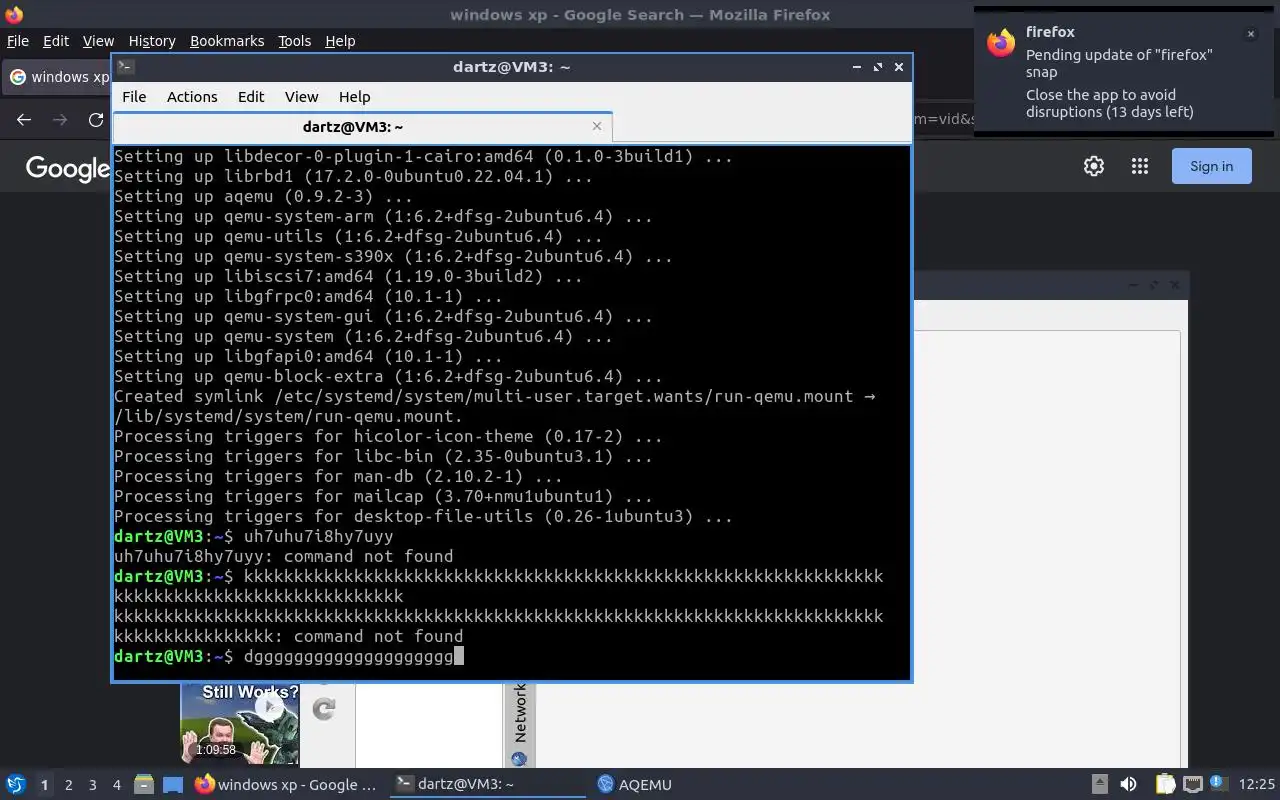The height and width of the screenshot is (800, 1280).
Task: Reload the page in Firefox
Action: tap(96, 120)
